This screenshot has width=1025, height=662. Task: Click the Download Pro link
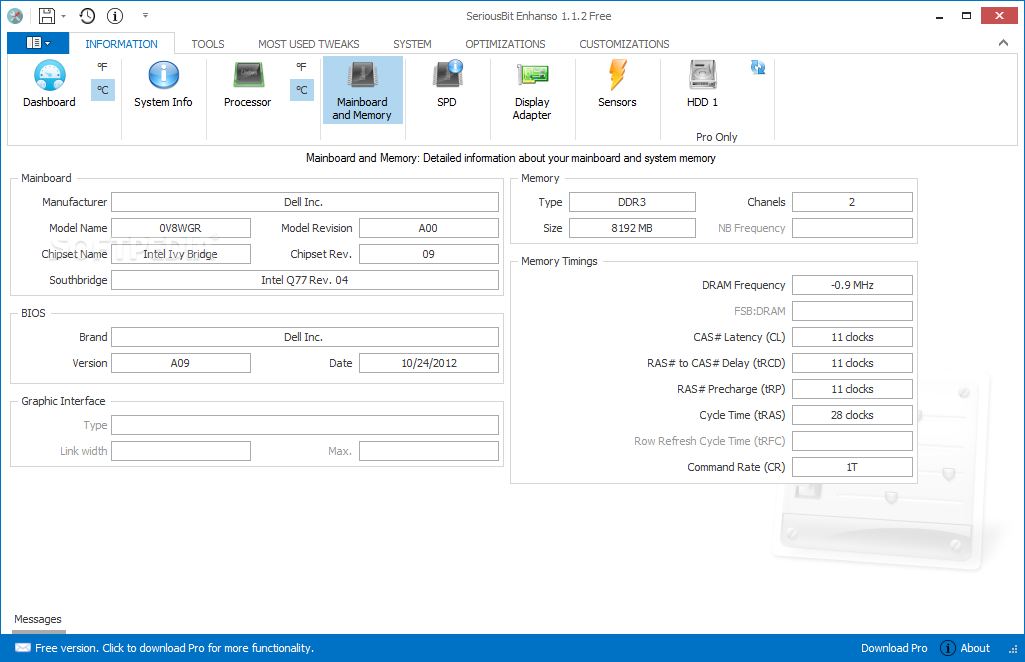[894, 648]
